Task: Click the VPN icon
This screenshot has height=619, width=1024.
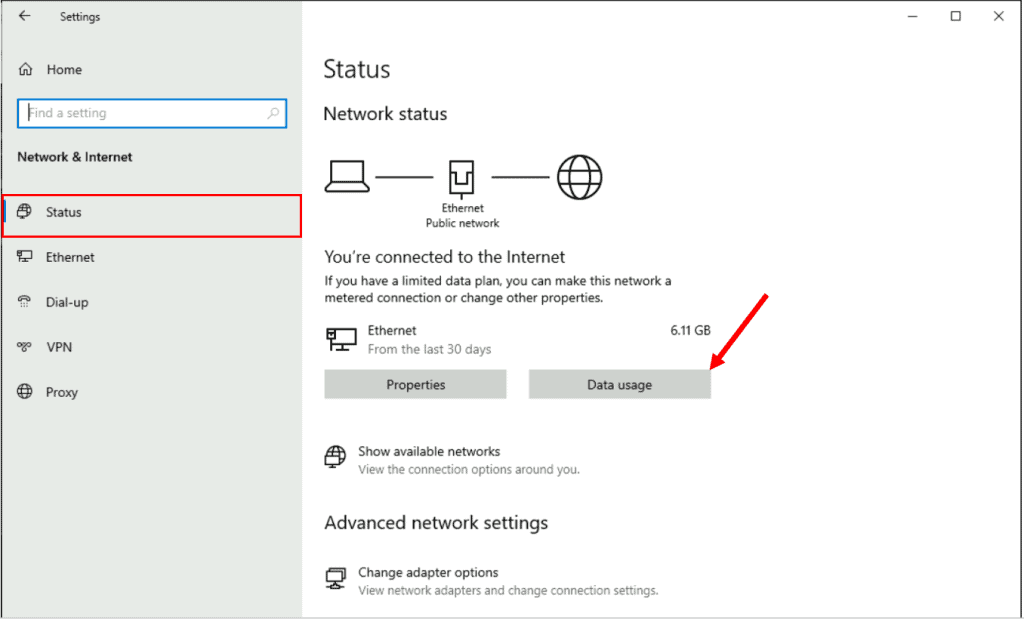Action: click(25, 347)
